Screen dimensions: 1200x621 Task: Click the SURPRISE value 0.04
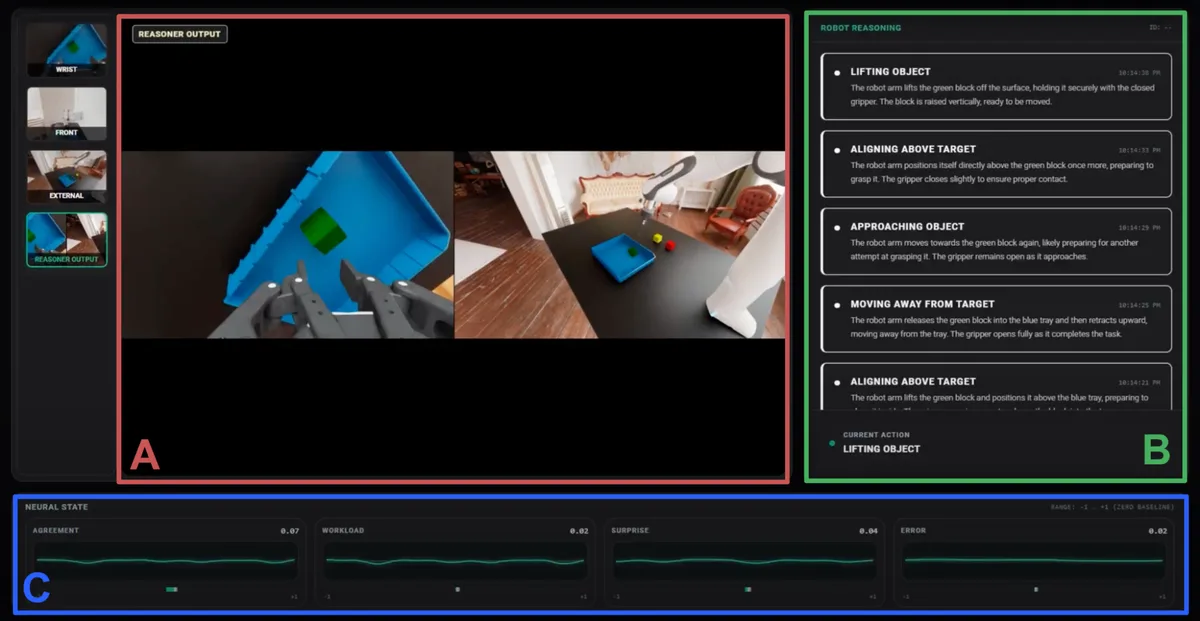(868, 531)
